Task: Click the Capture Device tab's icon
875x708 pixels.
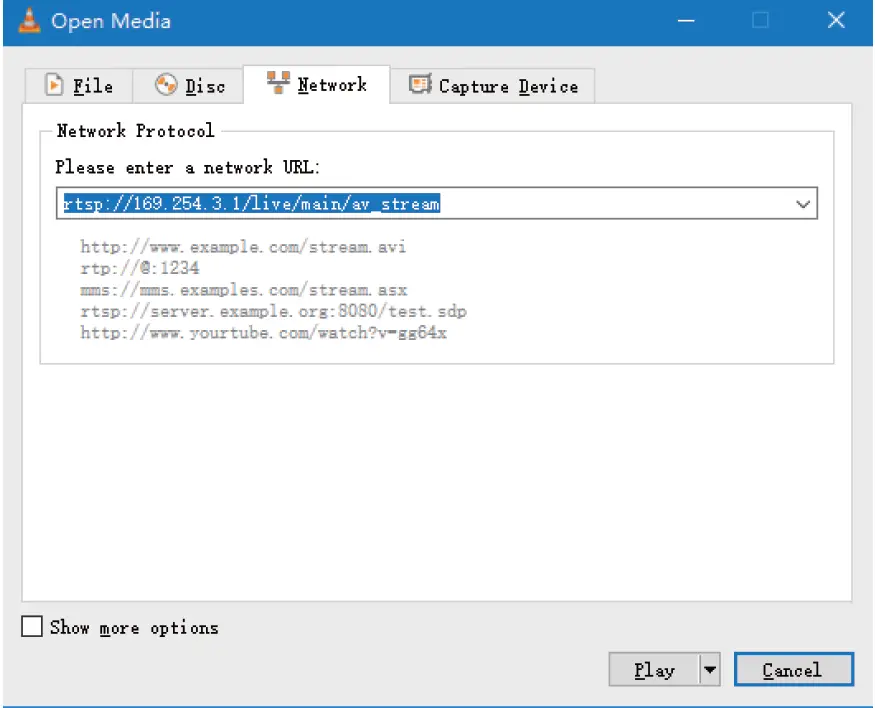Action: coord(421,85)
